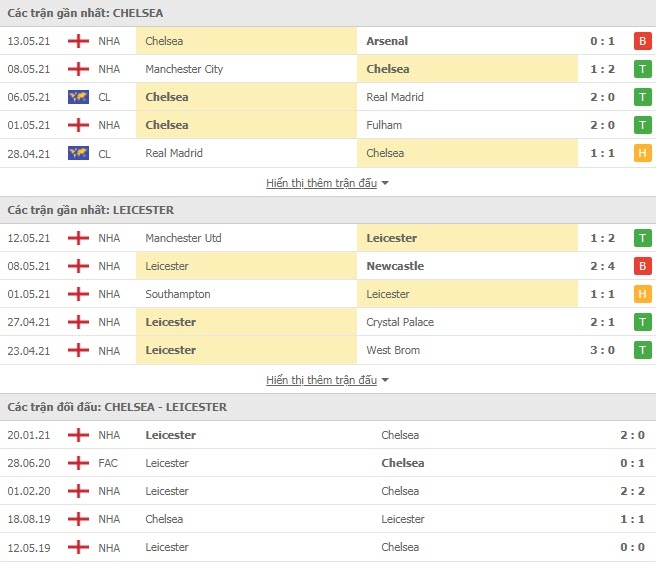Image resolution: width=656 pixels, height=565 pixels.
Task: Select the Leicester vs Chelsea 20.01.21 head-to-head row
Action: click(328, 435)
